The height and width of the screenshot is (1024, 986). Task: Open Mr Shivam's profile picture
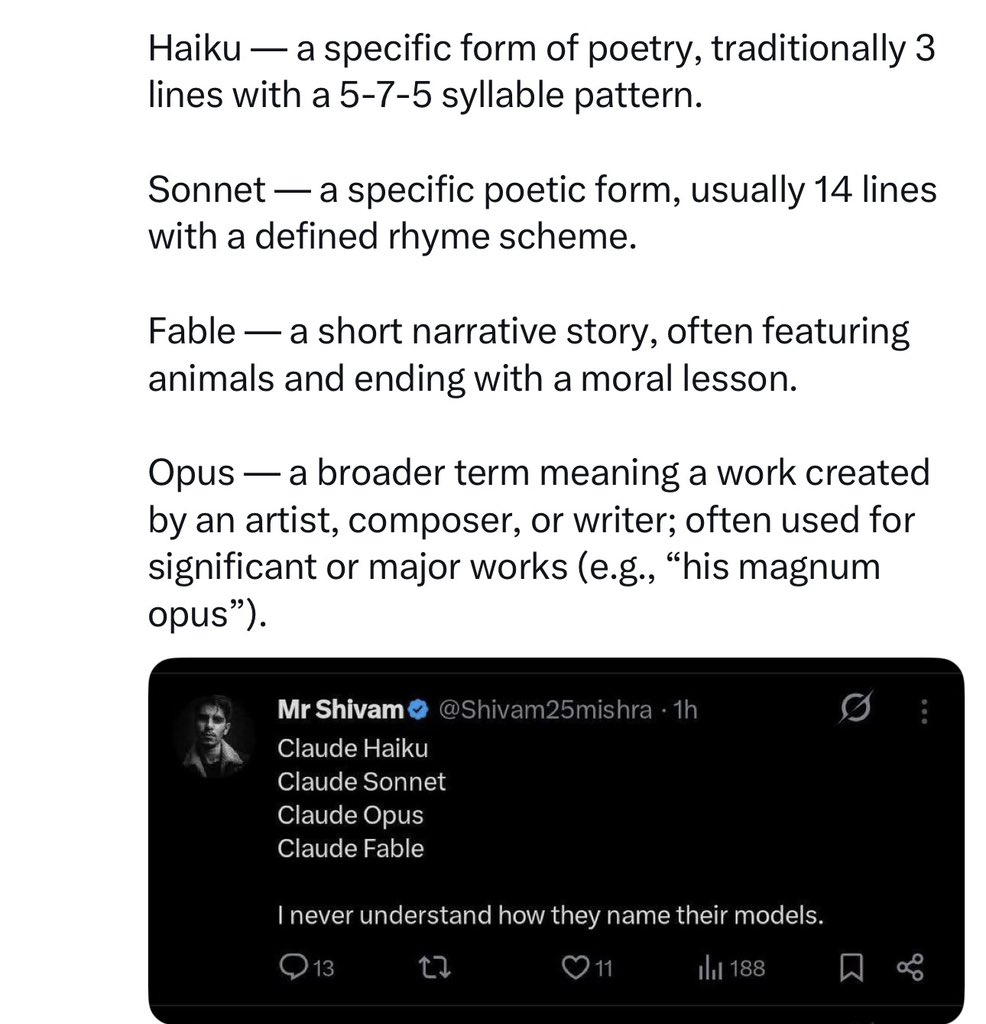215,735
